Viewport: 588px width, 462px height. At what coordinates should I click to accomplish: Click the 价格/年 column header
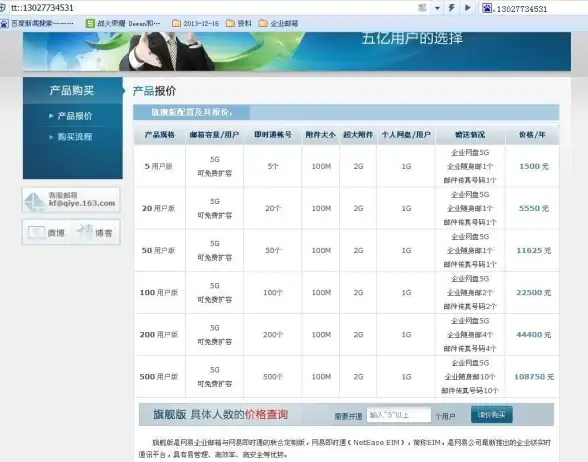[532, 135]
